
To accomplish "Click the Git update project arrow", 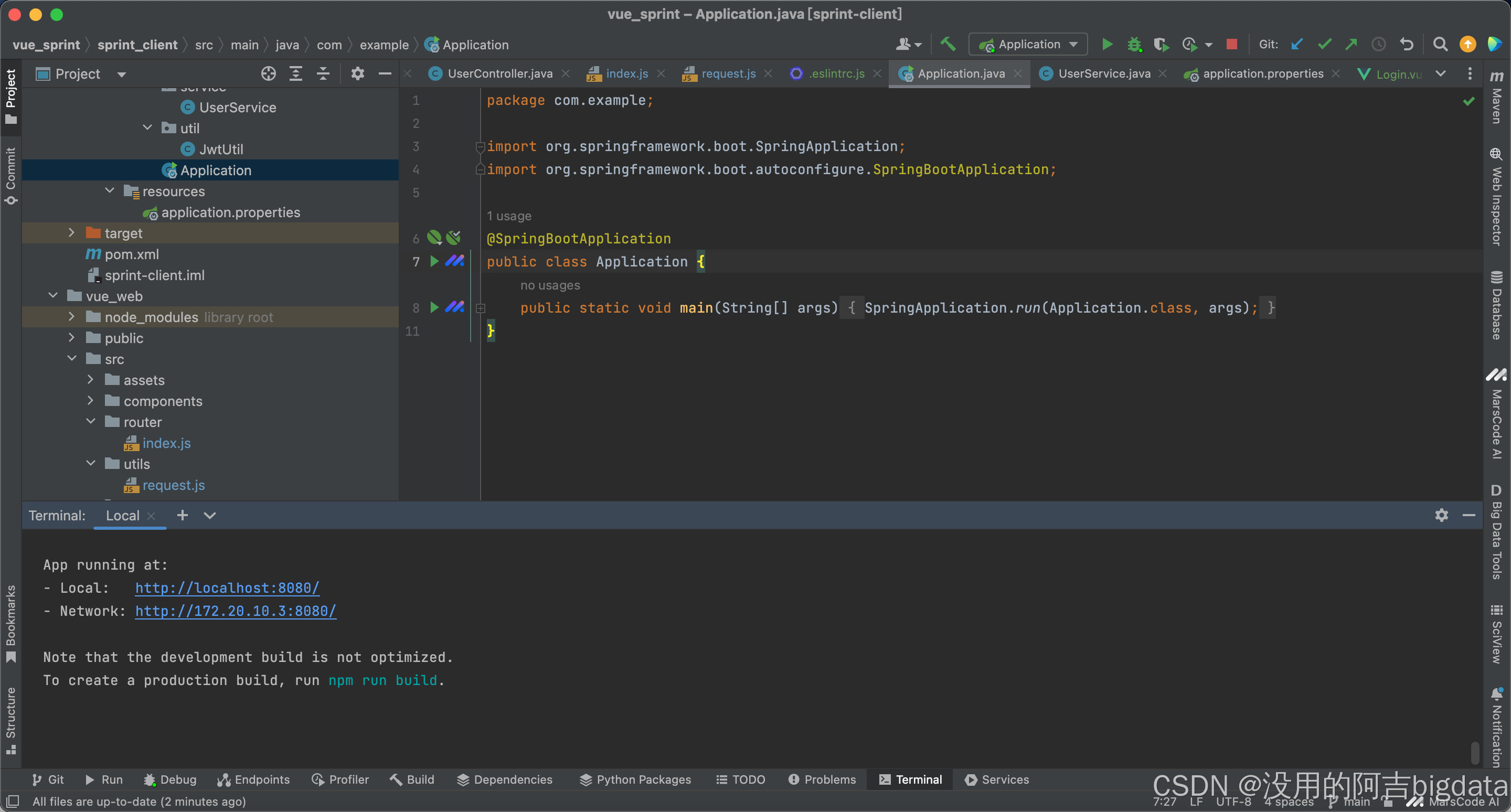I will pyautogui.click(x=1297, y=44).
